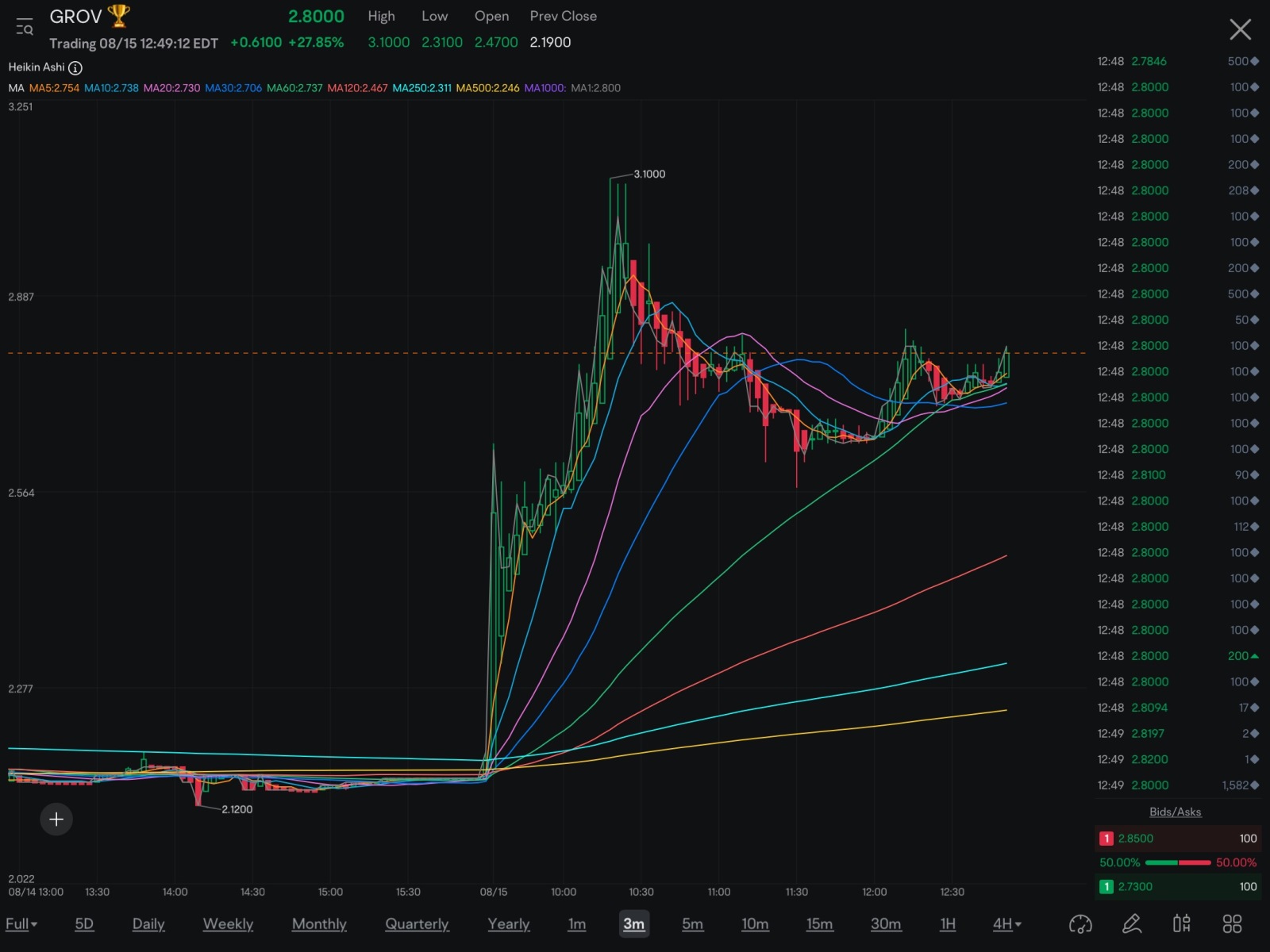Open Heikin Ashi info icon
This screenshot has width=1270, height=952.
(x=75, y=67)
